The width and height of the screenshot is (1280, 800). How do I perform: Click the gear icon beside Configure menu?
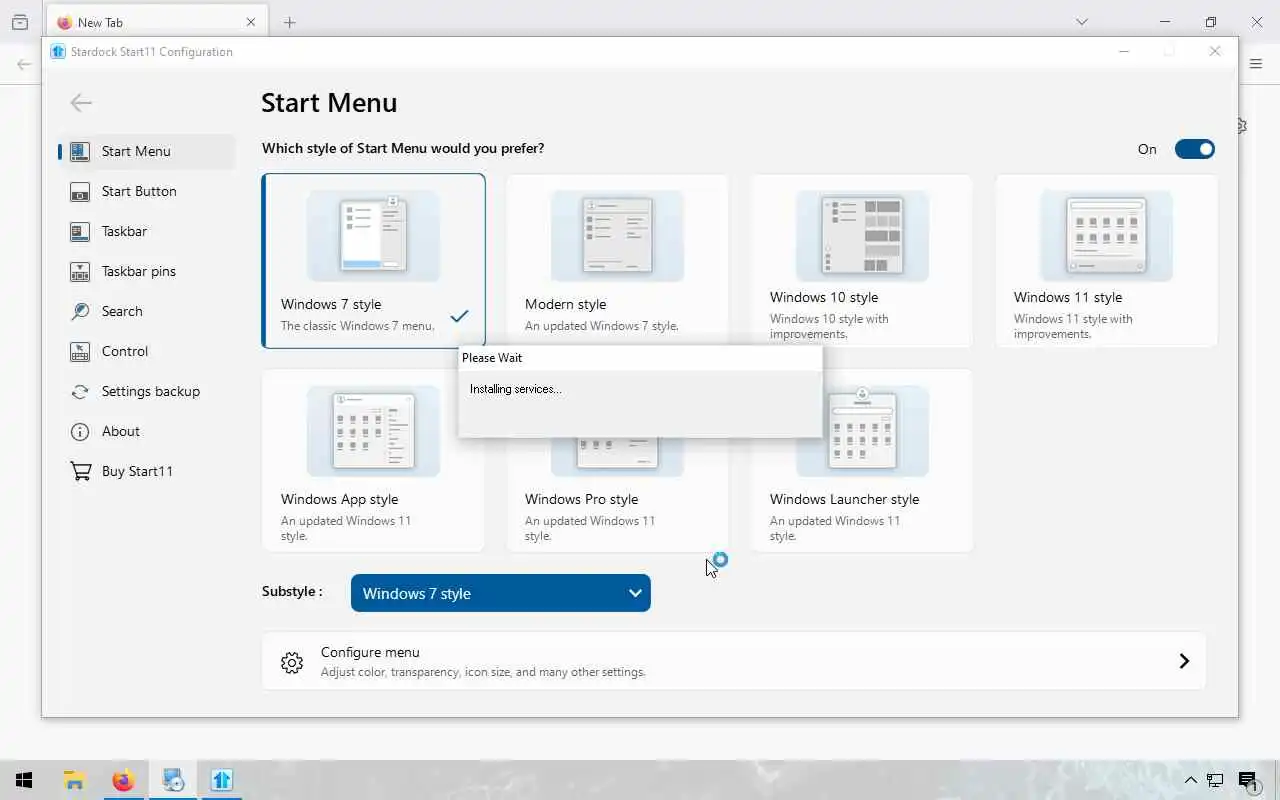pyautogui.click(x=292, y=662)
